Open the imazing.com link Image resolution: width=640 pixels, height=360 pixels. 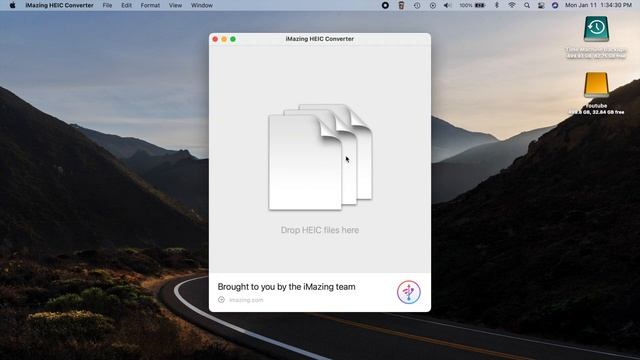point(246,300)
